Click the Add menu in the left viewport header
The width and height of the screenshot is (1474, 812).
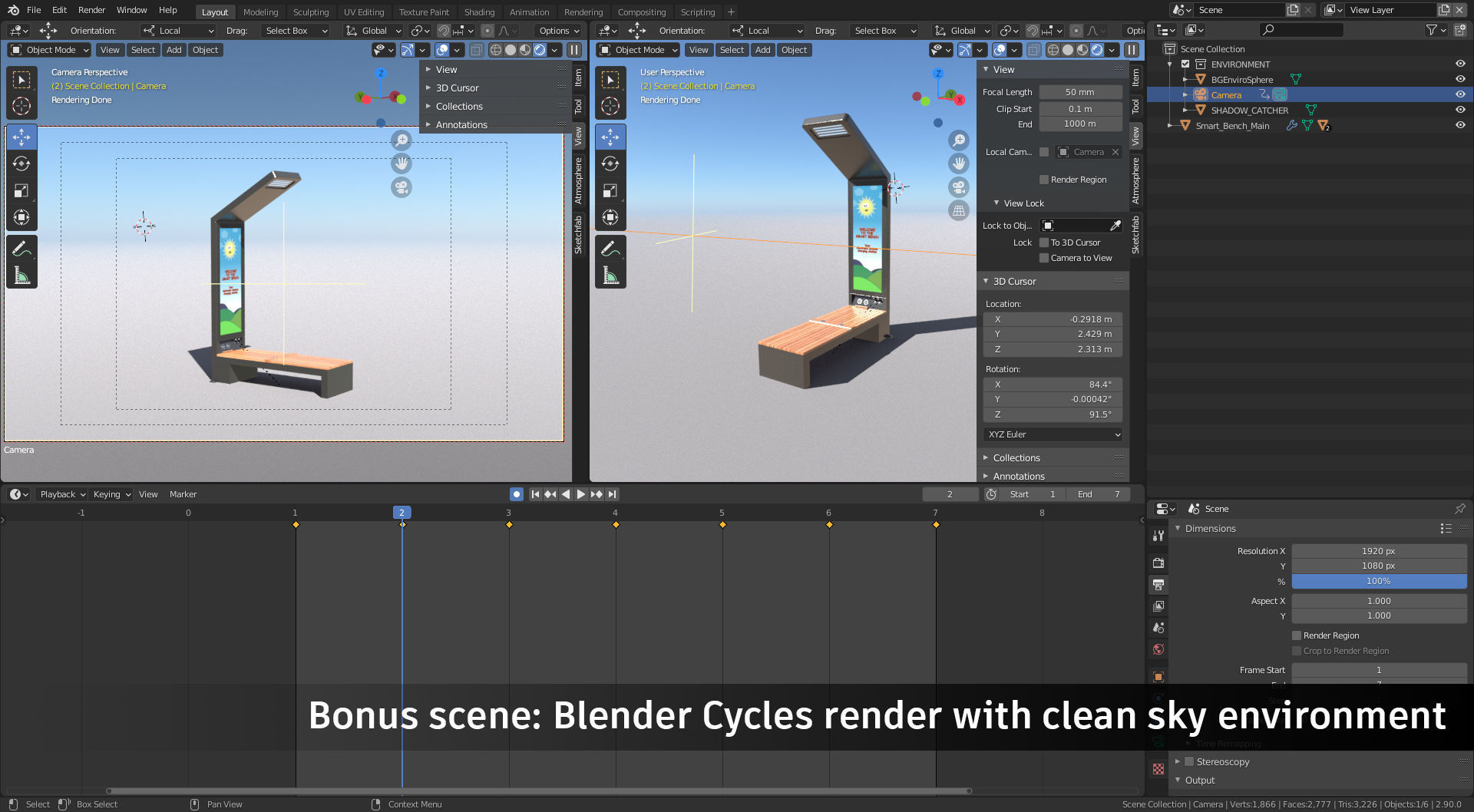point(174,50)
